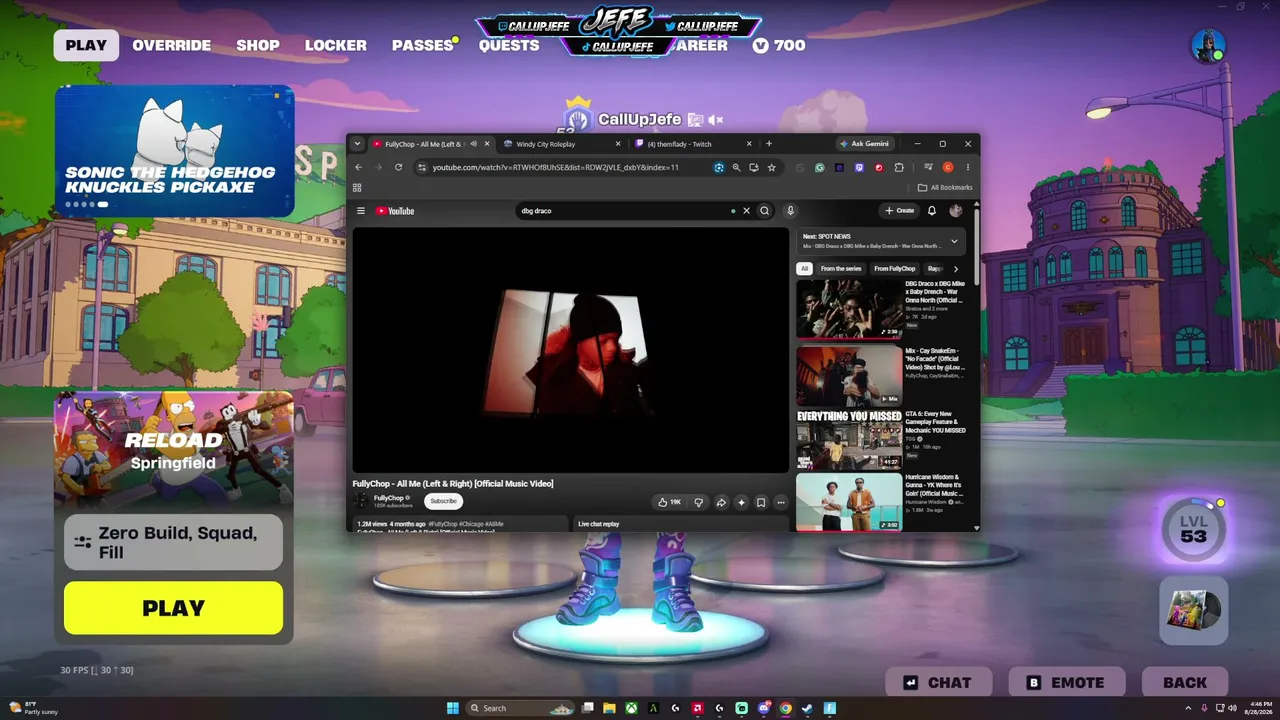Viewport: 1280px width, 720px height.
Task: Open the Grammarly extension icon in Chrome
Action: click(x=819, y=167)
